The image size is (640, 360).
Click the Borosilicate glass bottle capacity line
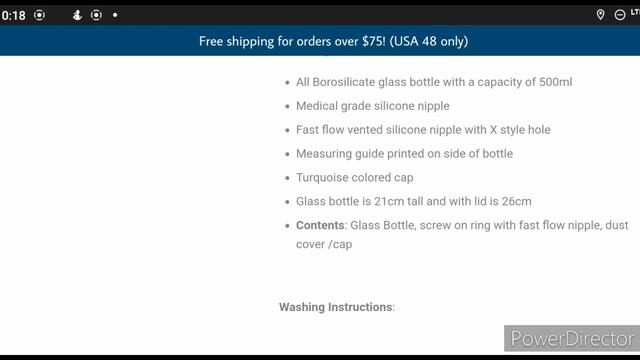(434, 82)
